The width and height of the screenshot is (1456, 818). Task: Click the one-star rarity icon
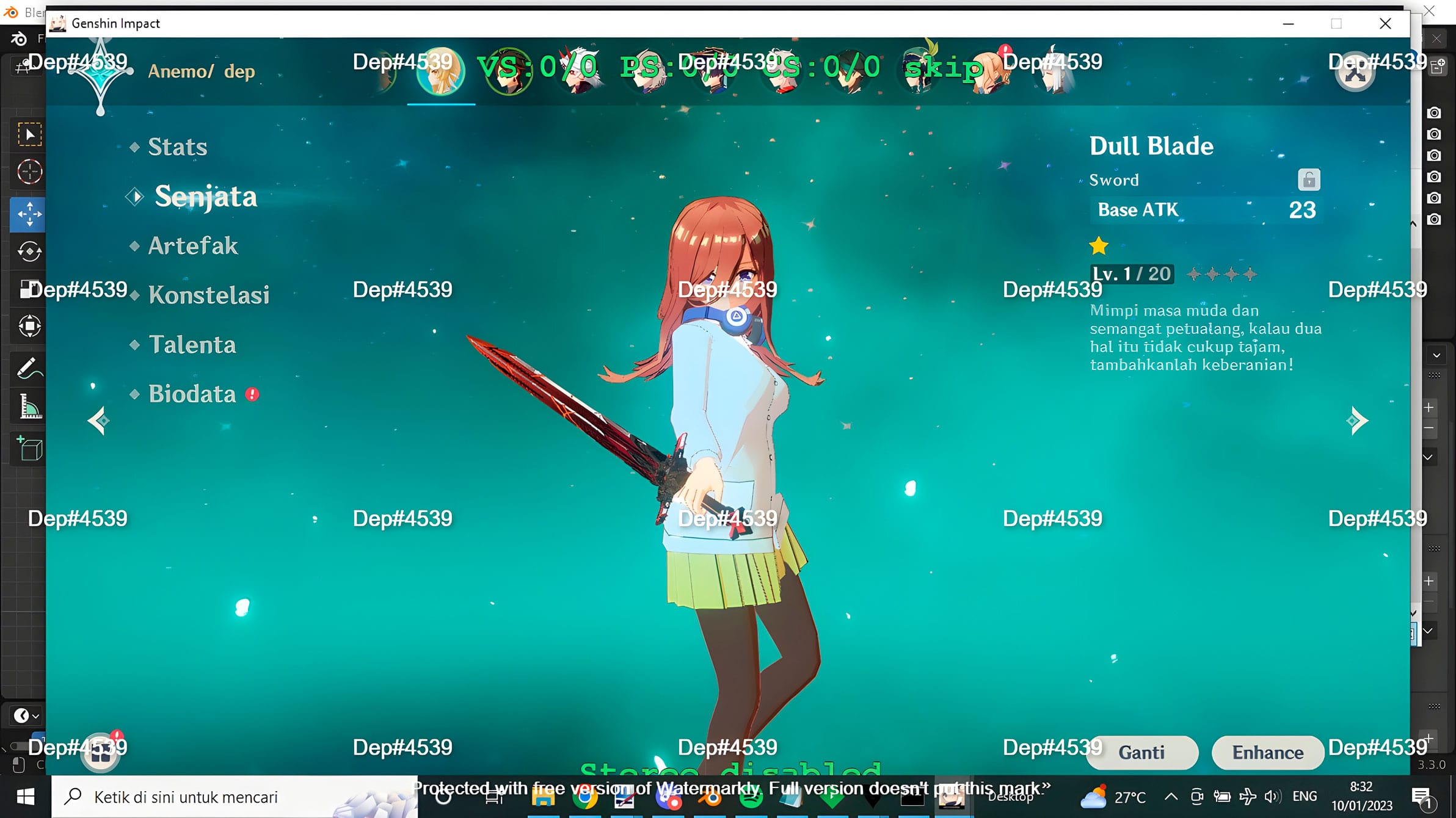coord(1099,246)
